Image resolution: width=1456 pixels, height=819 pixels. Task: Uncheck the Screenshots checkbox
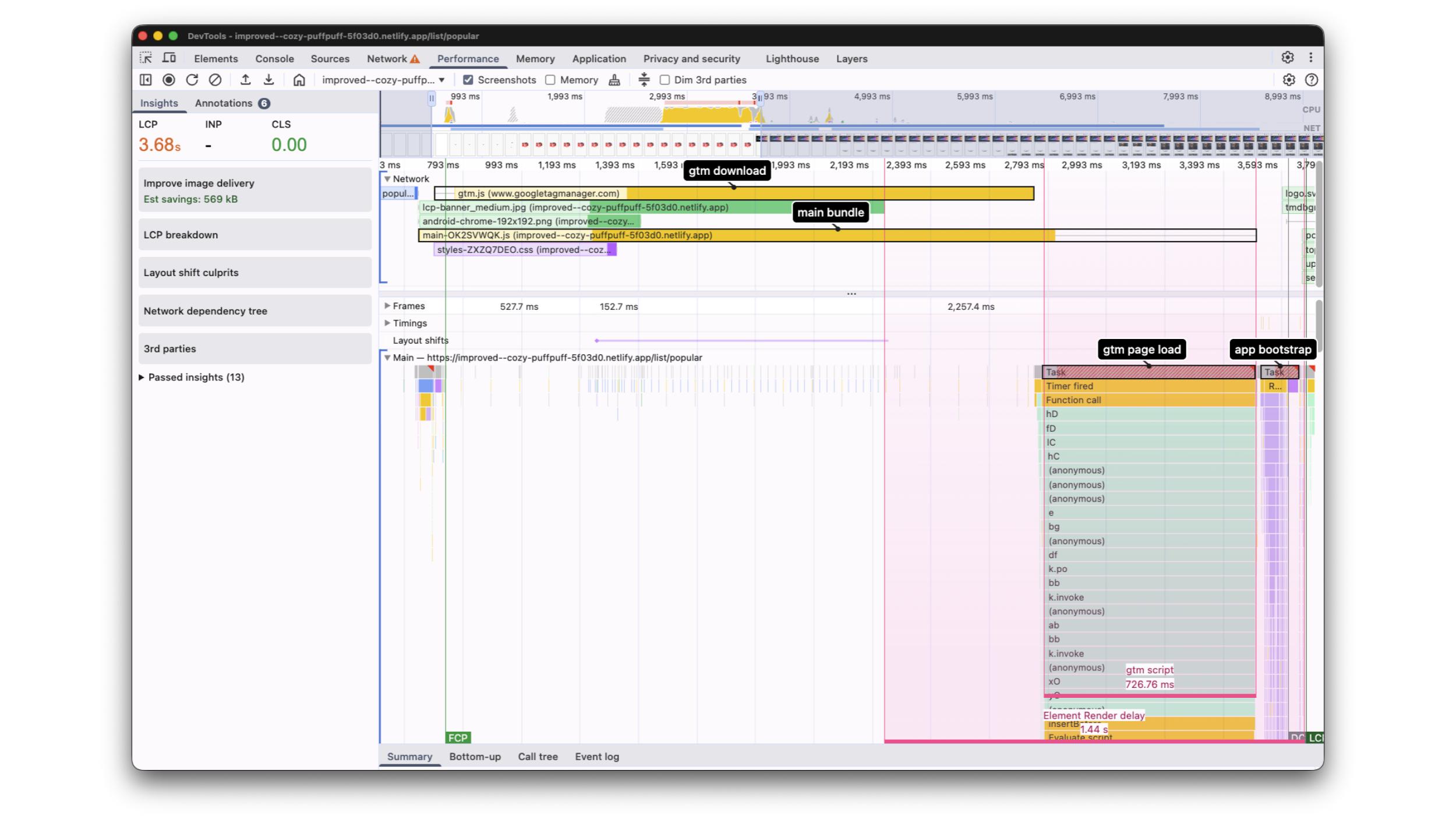468,80
